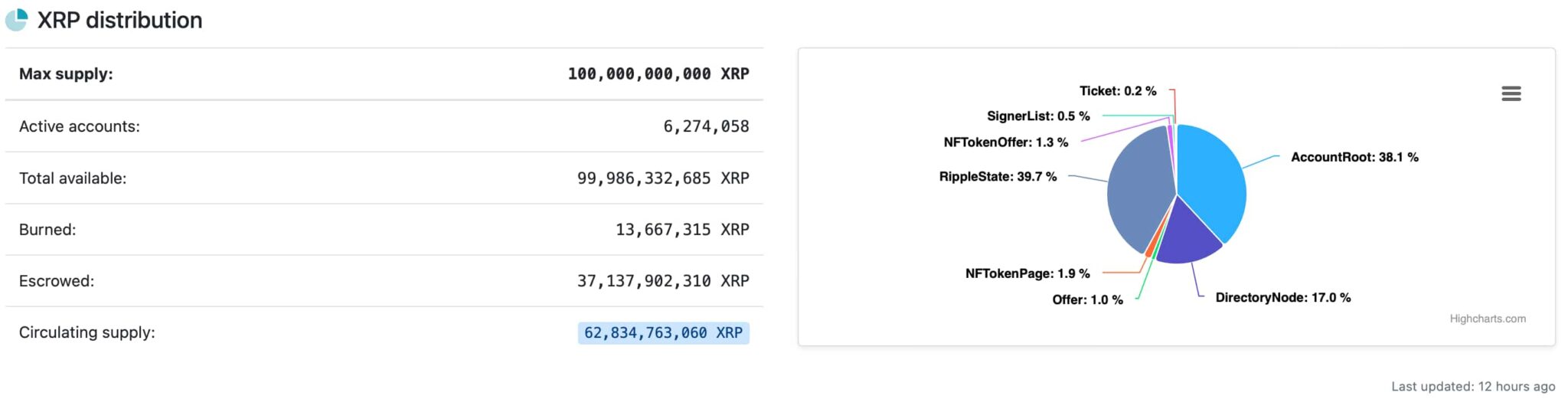Click the Last updated timestamp text

(1473, 387)
